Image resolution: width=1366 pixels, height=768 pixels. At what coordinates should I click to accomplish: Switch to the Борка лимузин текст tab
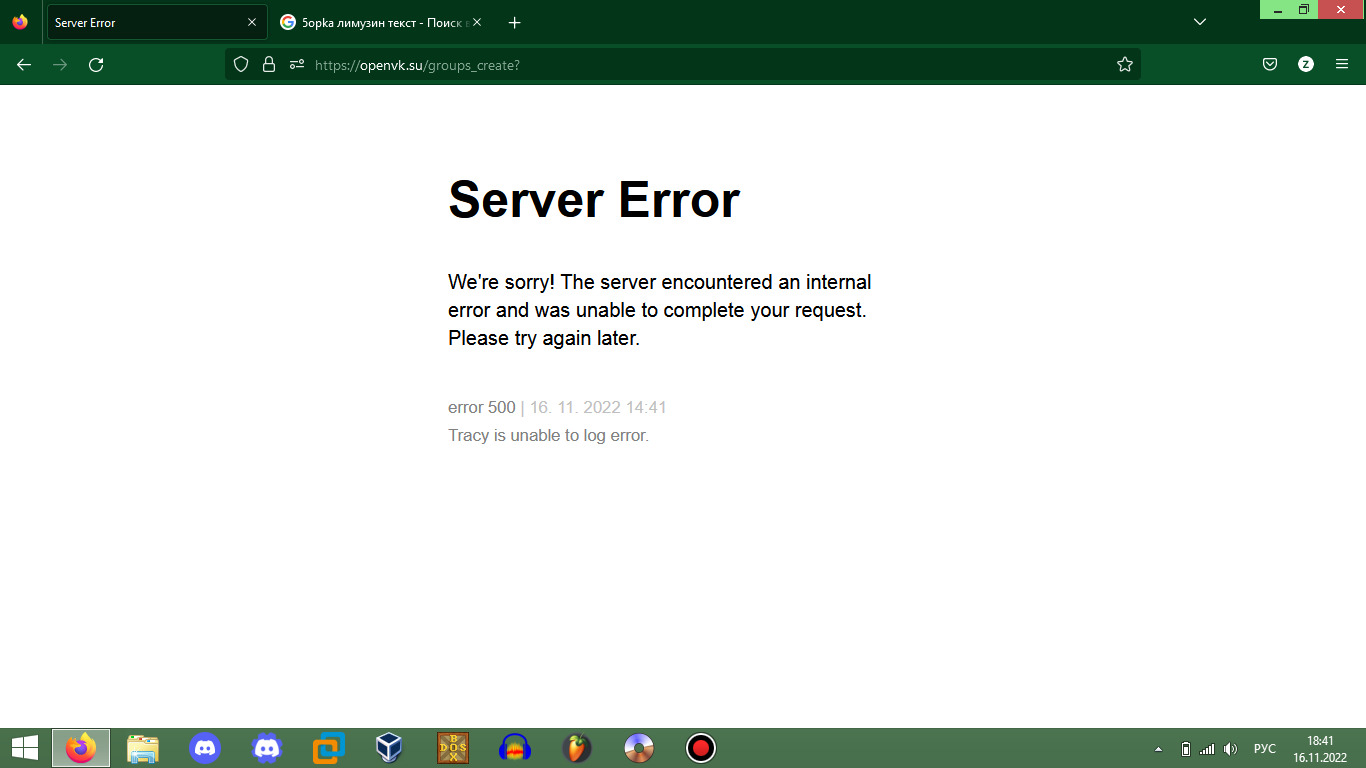tap(381, 22)
